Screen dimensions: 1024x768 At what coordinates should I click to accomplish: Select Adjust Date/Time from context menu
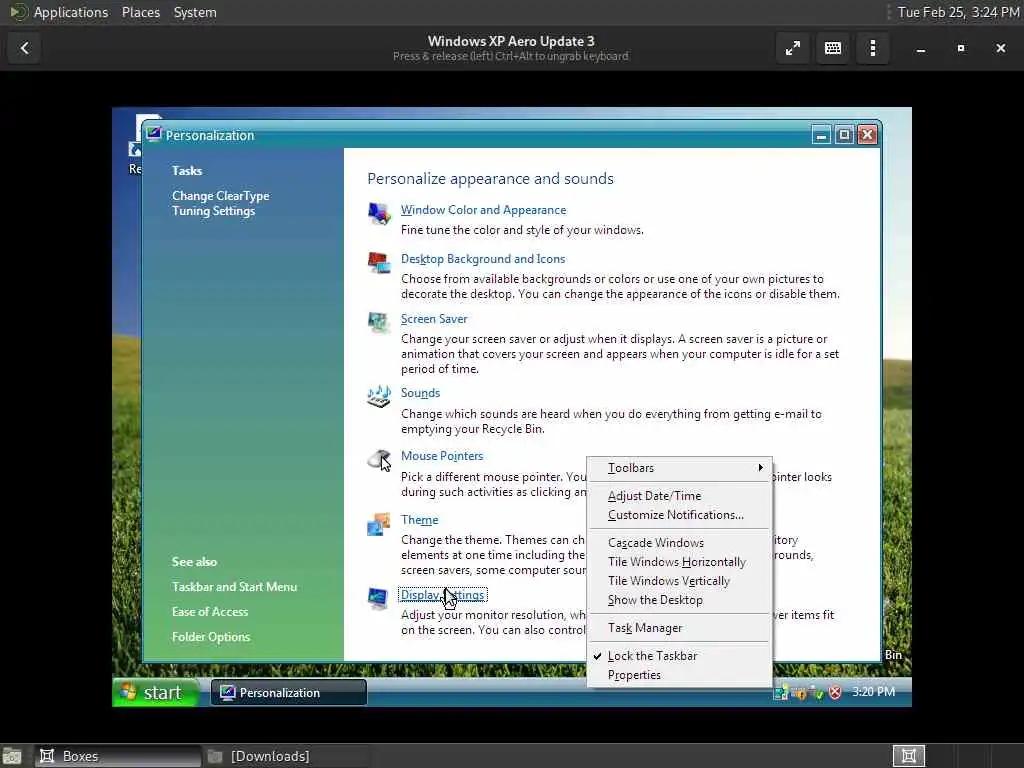pos(679,496)
